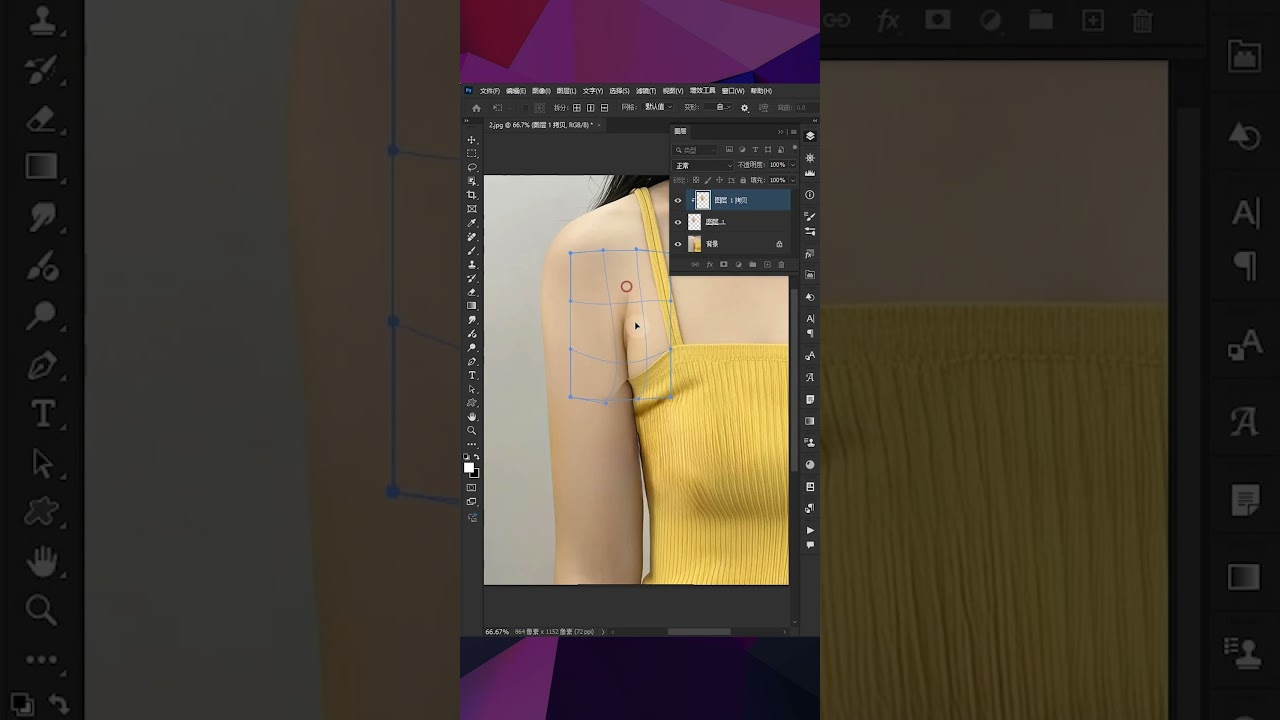Open the Edit Toolbar ellipsis button
This screenshot has width=1280, height=720.
pyautogui.click(x=471, y=444)
